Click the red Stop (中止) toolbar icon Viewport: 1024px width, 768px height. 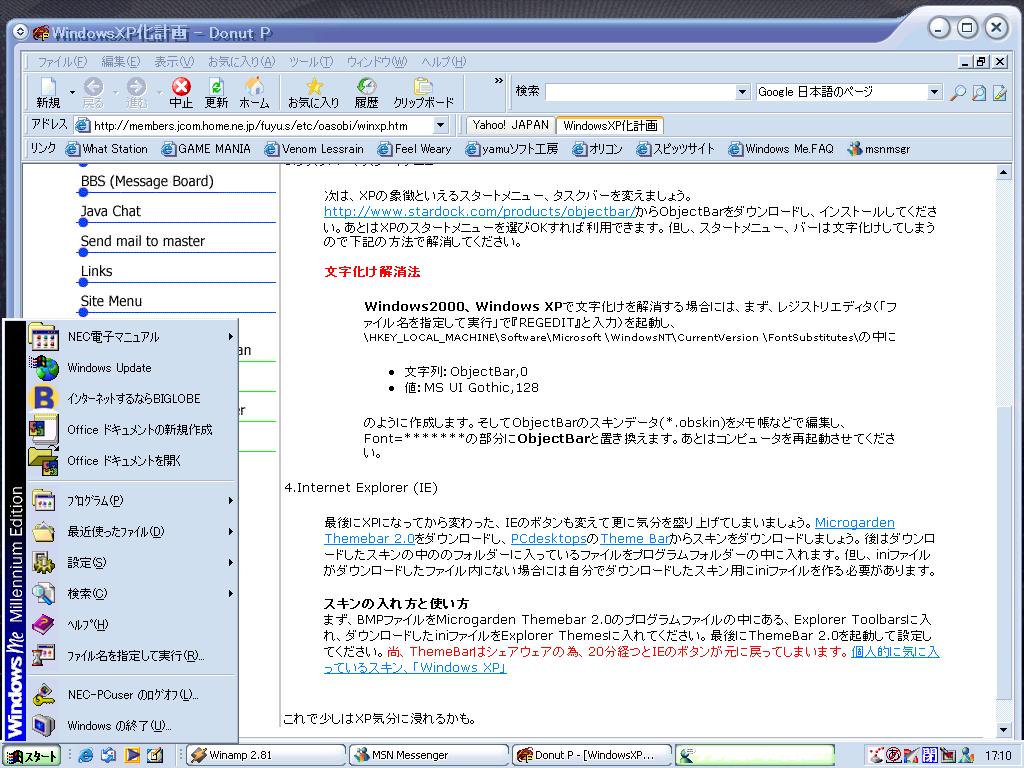[181, 86]
